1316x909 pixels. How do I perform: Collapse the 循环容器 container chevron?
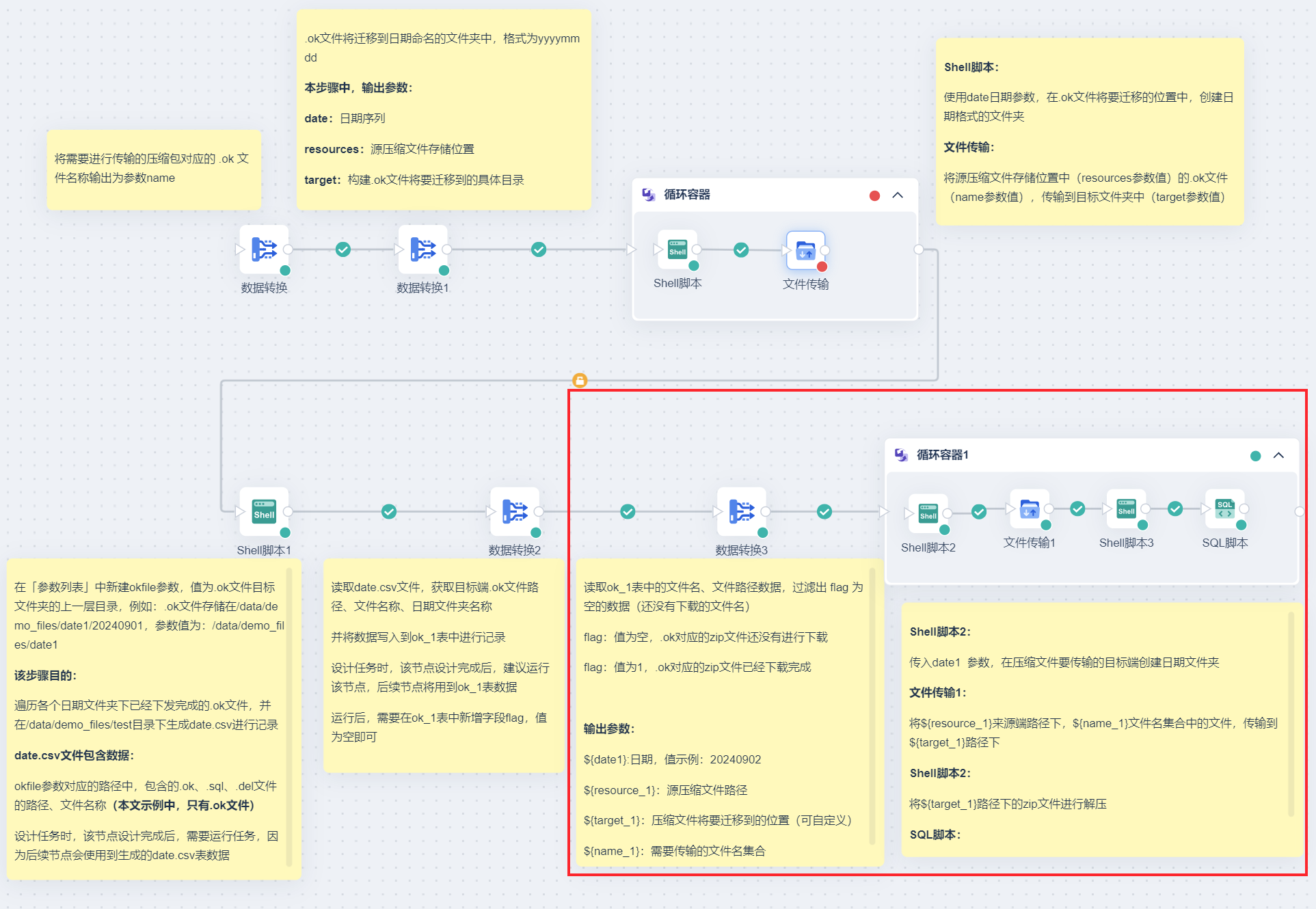pyautogui.click(x=898, y=195)
